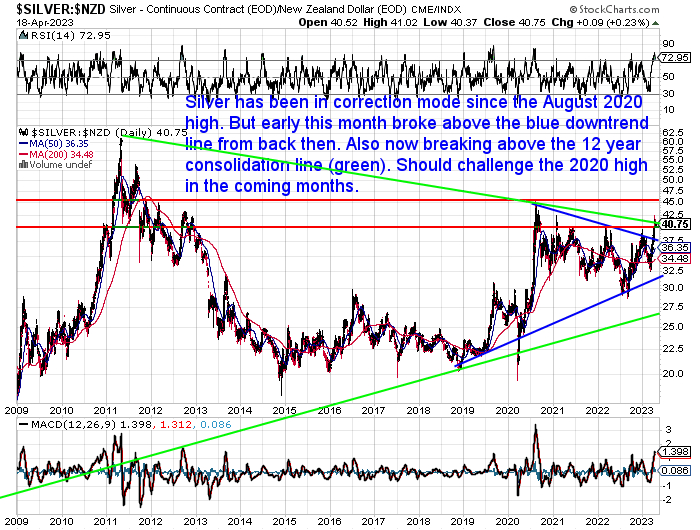The height and width of the screenshot is (530, 700).
Task: Click the MACD(12,26,9) indicator label
Action: click(x=74, y=424)
